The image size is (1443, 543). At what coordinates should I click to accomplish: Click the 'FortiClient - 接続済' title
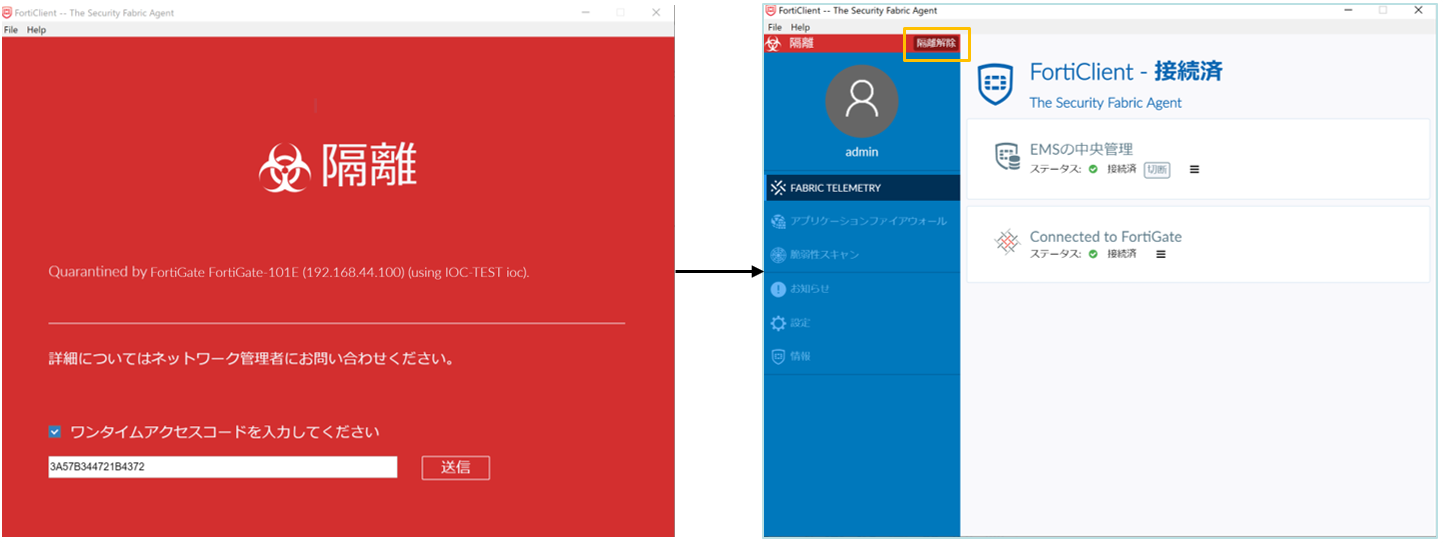pos(1126,72)
